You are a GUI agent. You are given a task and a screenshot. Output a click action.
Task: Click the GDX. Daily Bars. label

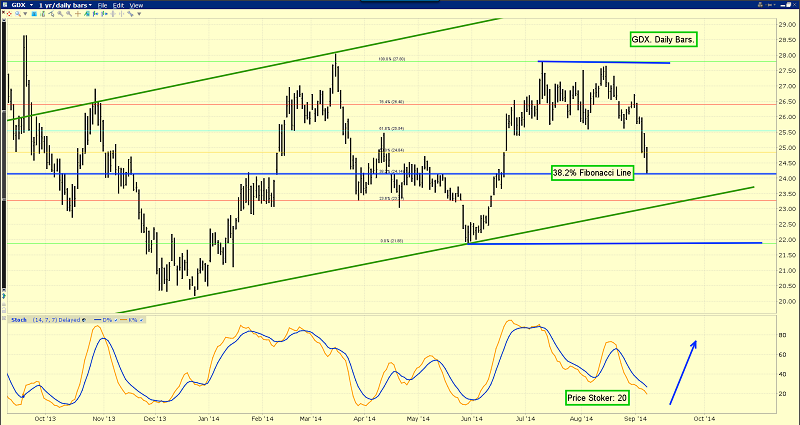tap(663, 40)
